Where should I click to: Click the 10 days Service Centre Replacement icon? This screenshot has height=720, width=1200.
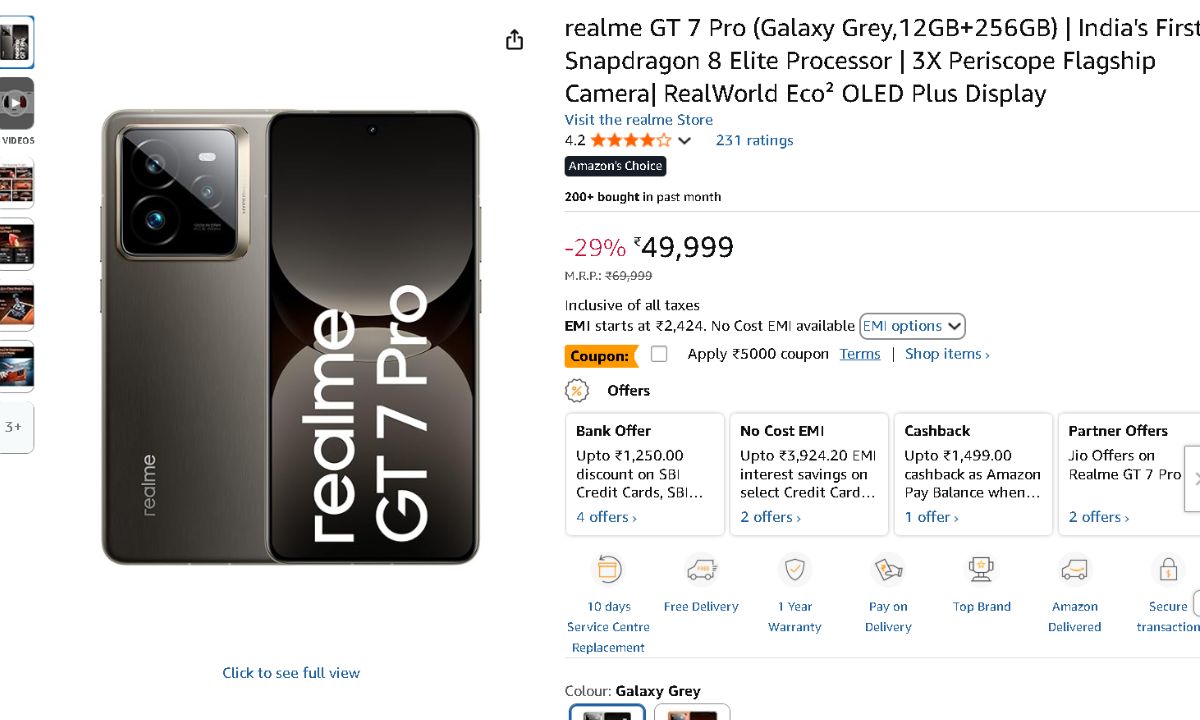point(608,570)
